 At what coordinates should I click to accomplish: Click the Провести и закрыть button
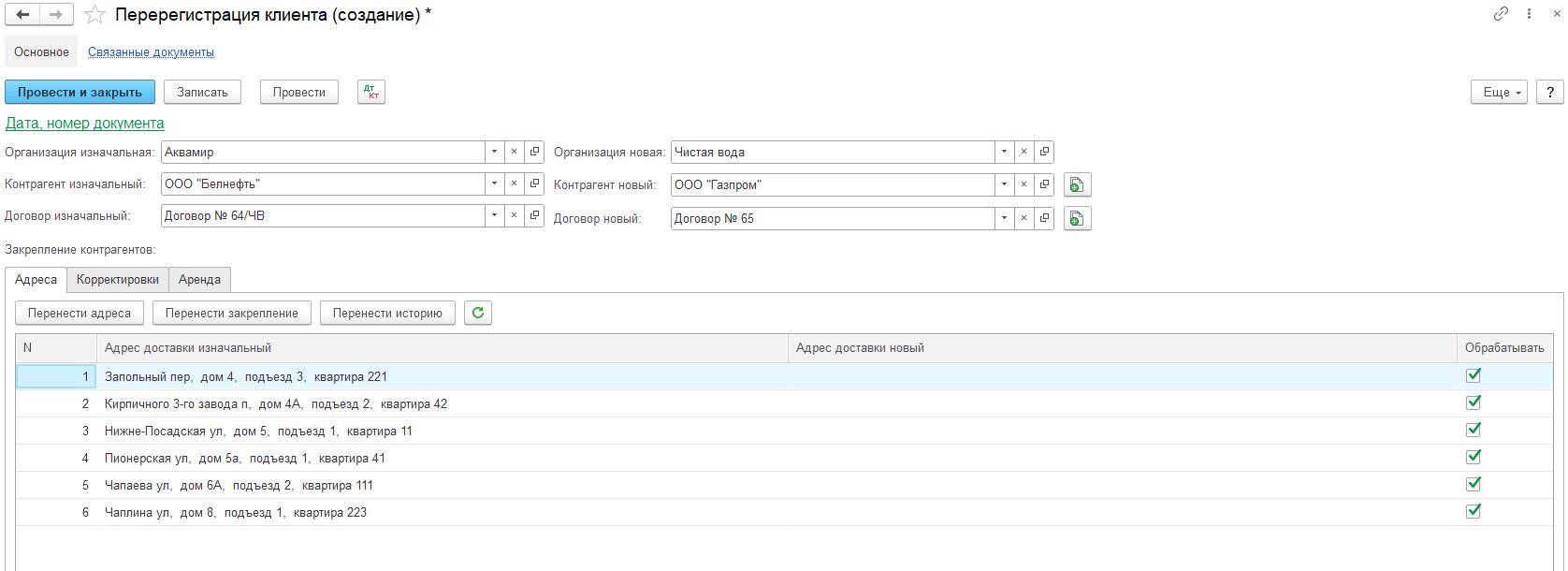point(80,92)
